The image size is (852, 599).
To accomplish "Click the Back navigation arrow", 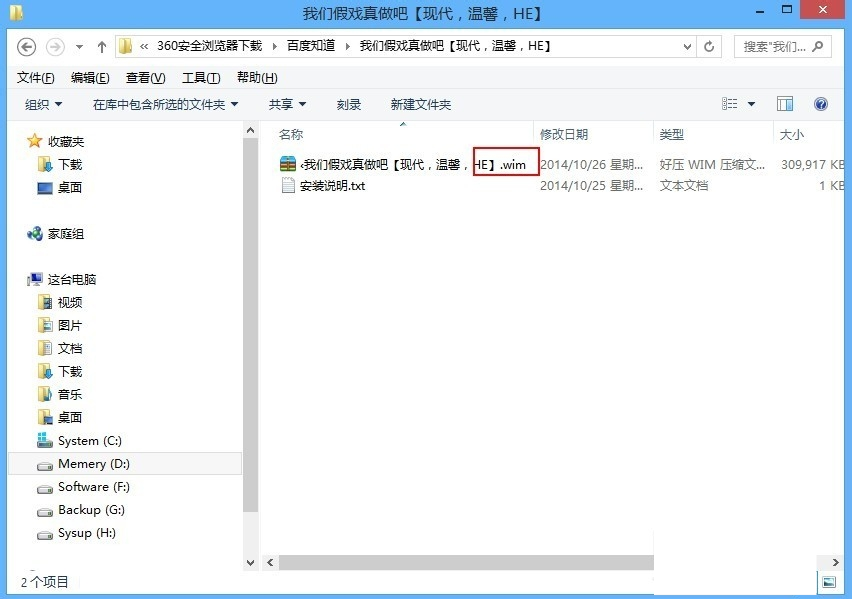I will (27, 47).
